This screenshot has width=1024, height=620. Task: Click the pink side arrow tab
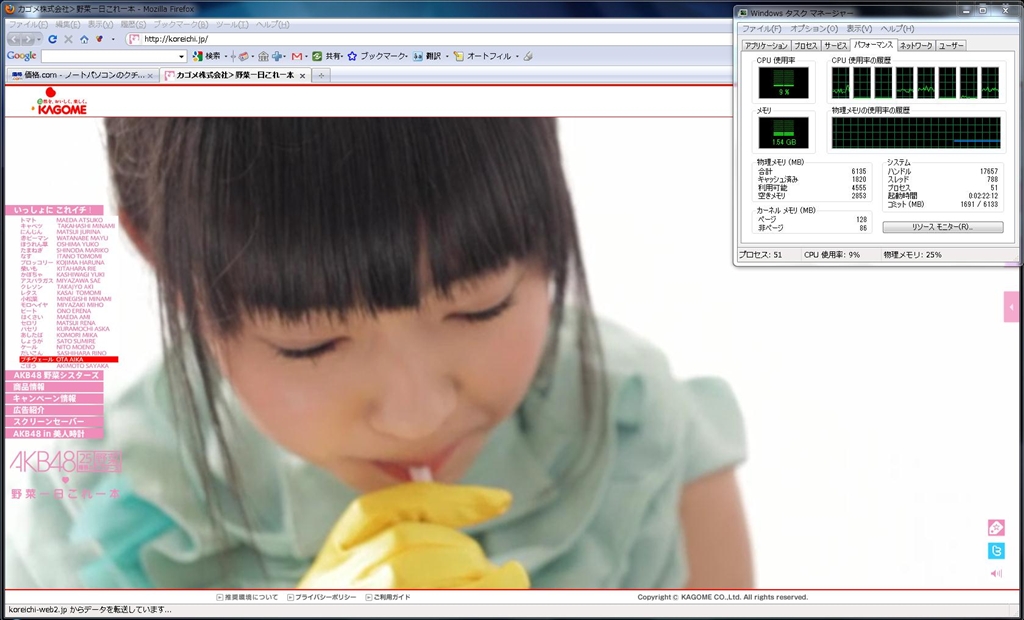pyautogui.click(x=1012, y=306)
